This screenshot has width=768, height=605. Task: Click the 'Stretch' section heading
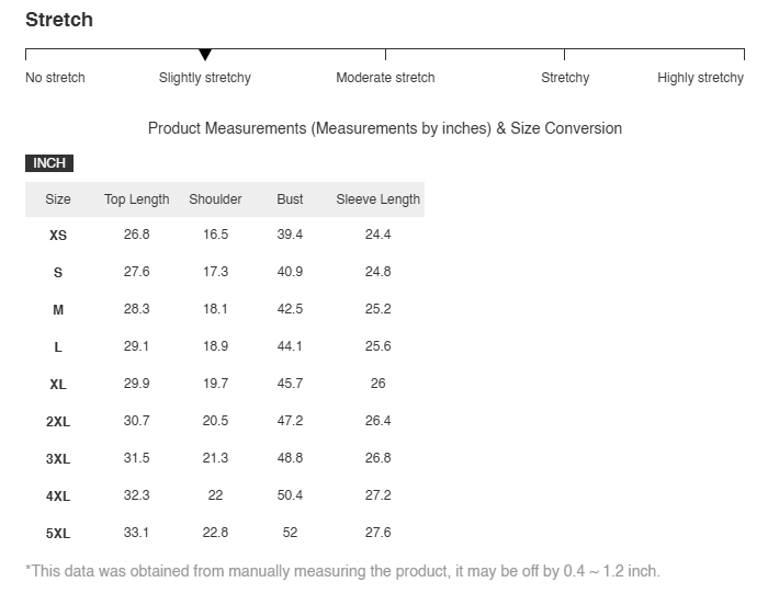click(x=59, y=20)
